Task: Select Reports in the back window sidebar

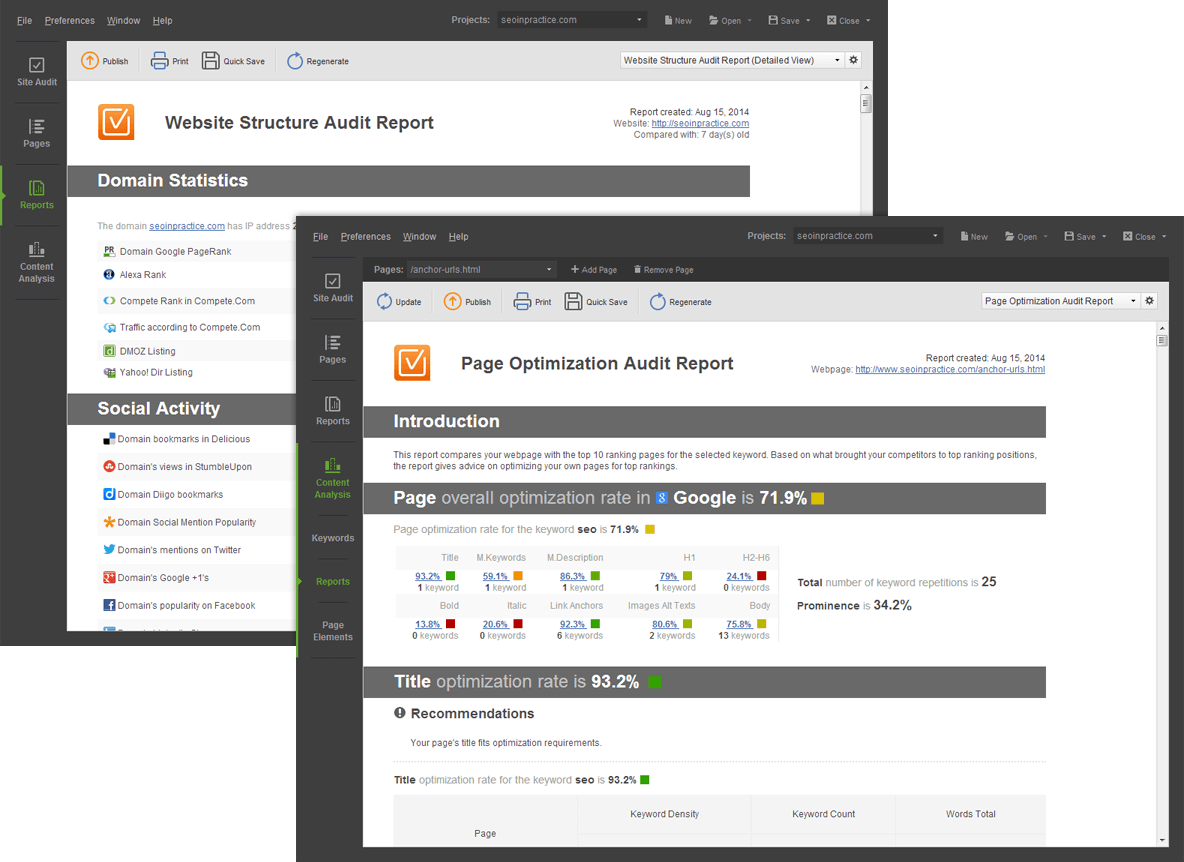Action: pos(36,195)
